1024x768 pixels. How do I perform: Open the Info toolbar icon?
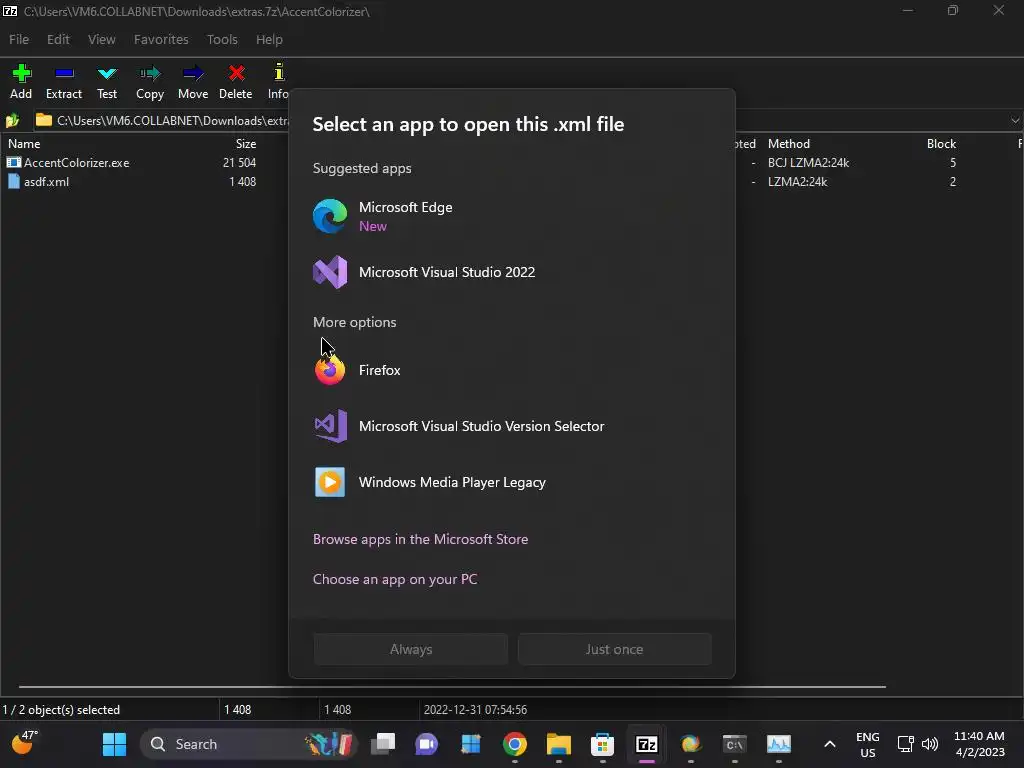click(x=278, y=82)
